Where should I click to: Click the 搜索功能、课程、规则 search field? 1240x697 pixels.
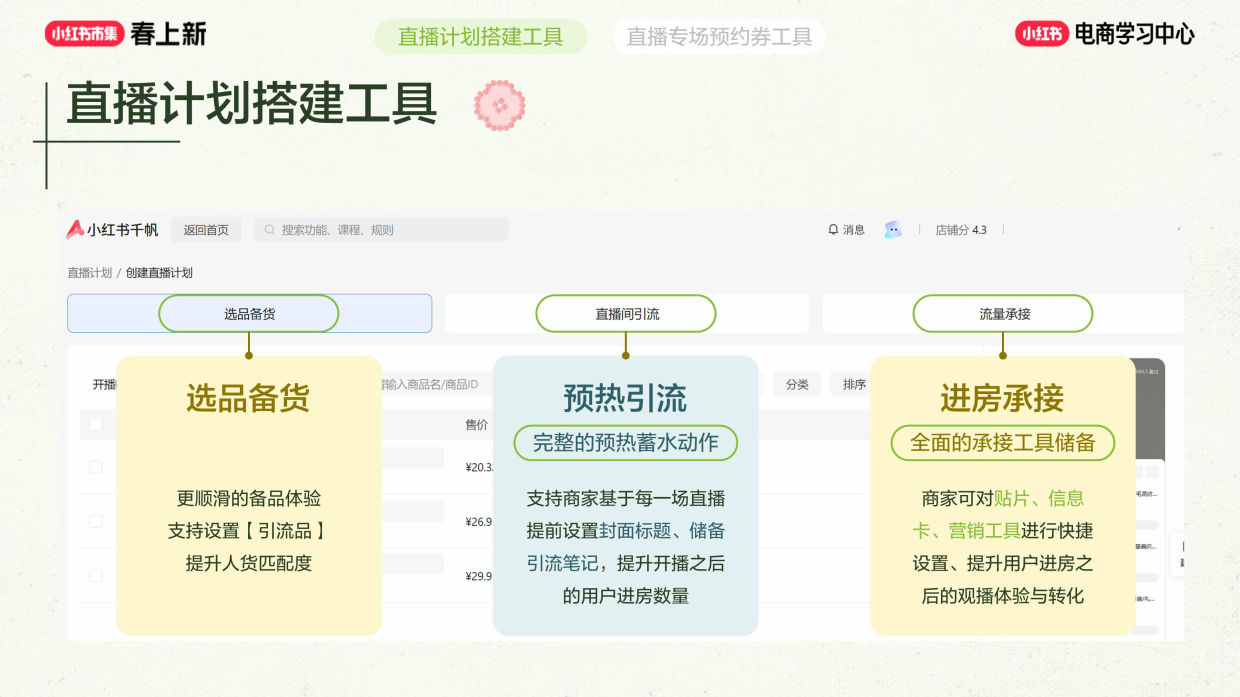point(380,229)
